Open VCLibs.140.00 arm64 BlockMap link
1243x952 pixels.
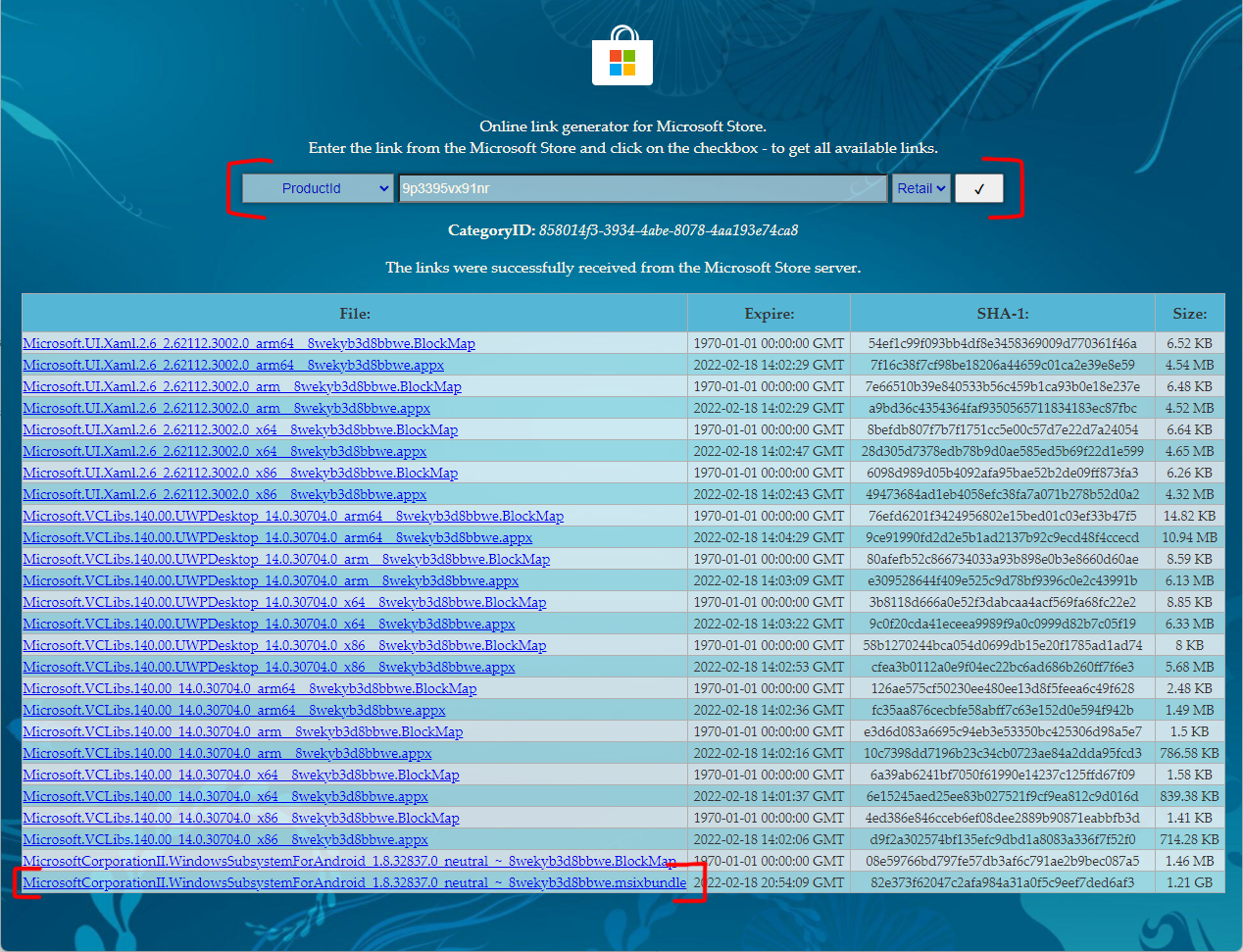(250, 688)
